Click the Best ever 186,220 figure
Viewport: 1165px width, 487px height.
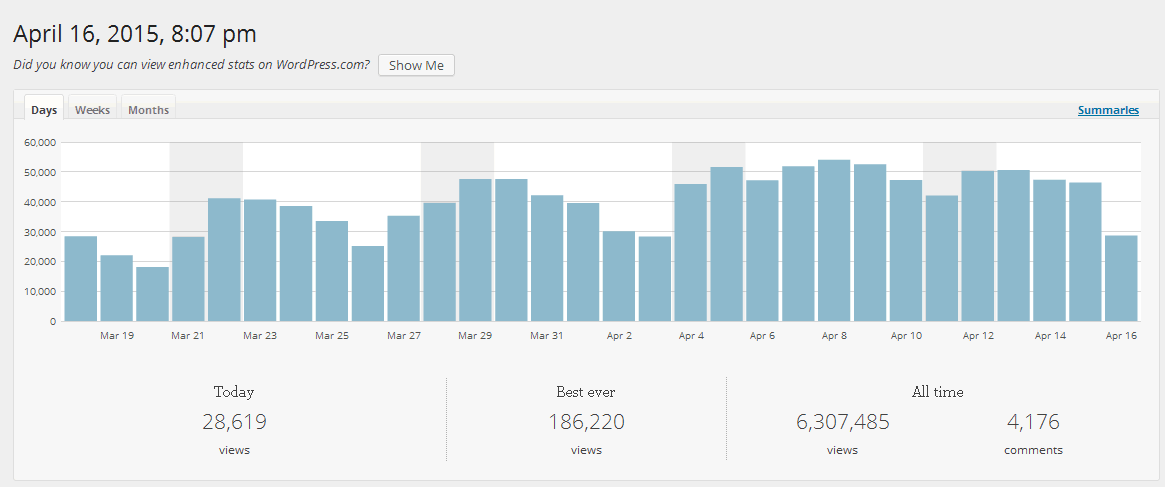click(x=586, y=422)
